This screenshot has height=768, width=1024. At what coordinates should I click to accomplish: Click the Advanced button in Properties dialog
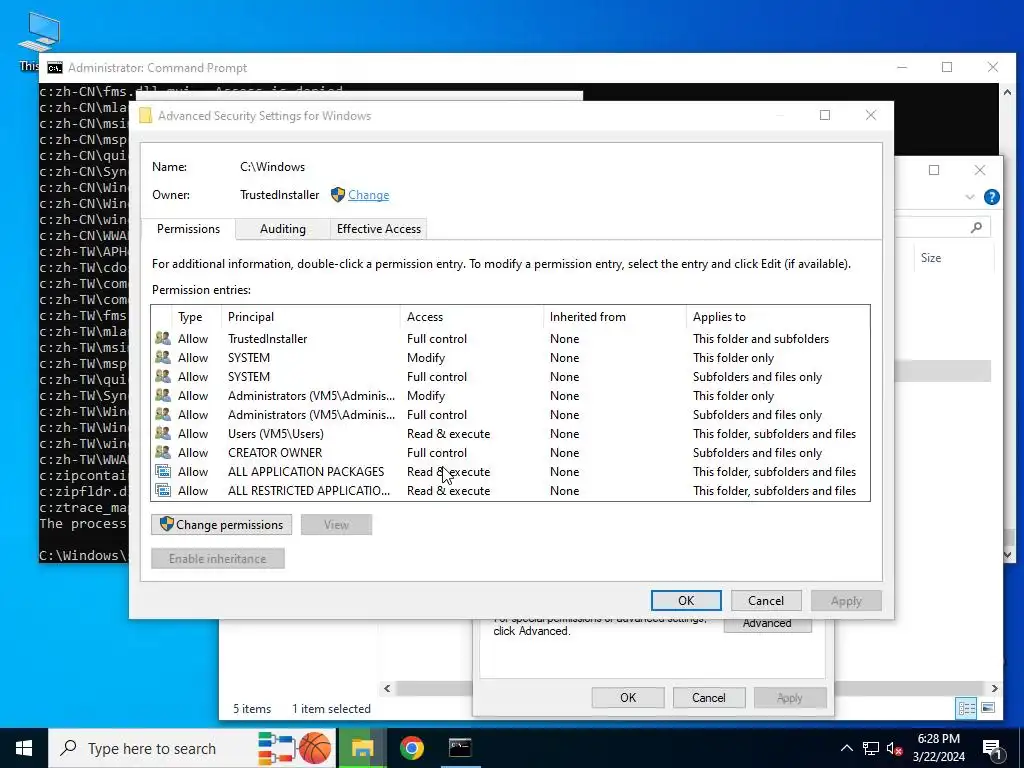(x=767, y=624)
